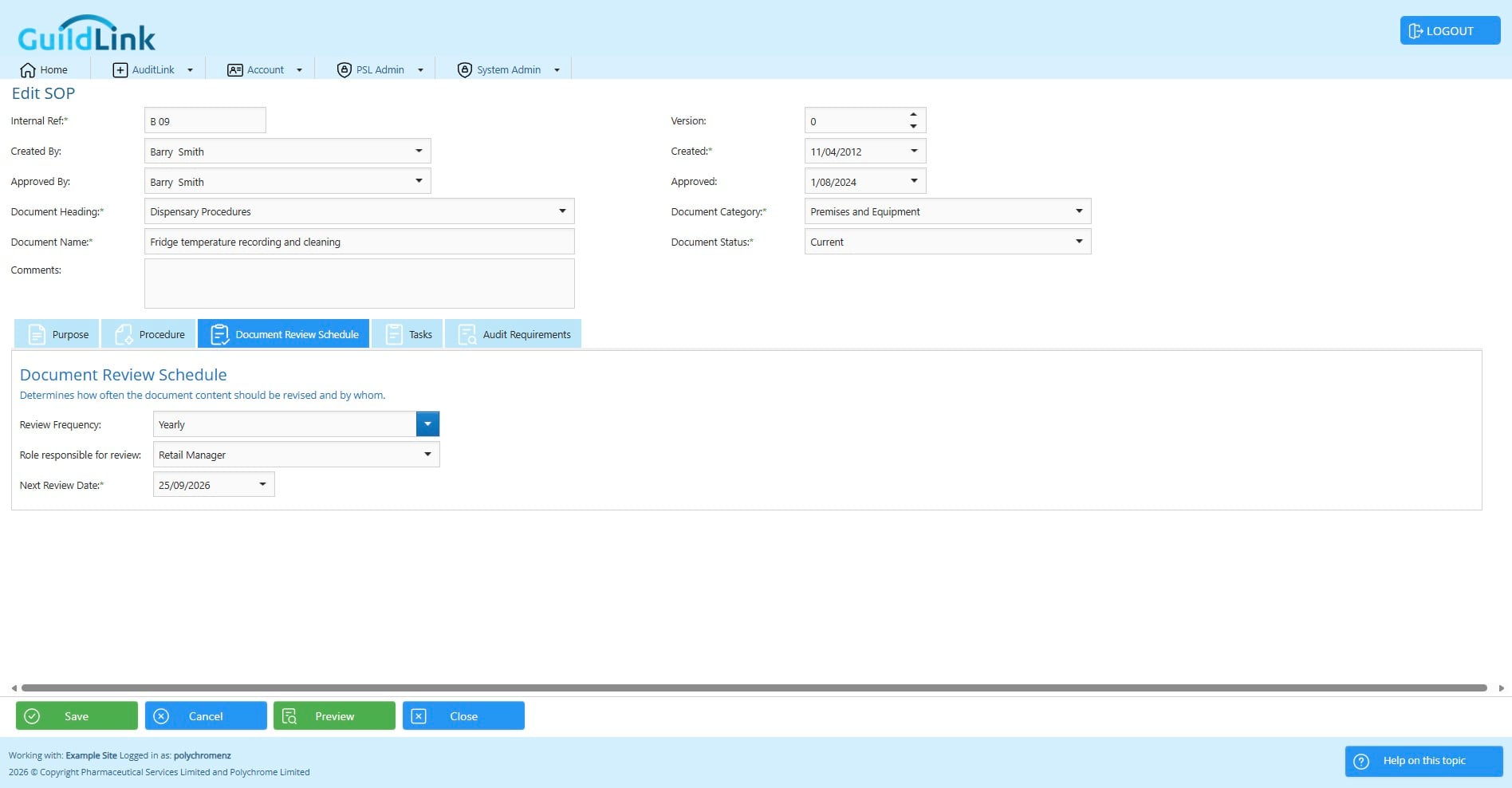The height and width of the screenshot is (788, 1512).
Task: Click the Document Name input field
Action: point(359,242)
